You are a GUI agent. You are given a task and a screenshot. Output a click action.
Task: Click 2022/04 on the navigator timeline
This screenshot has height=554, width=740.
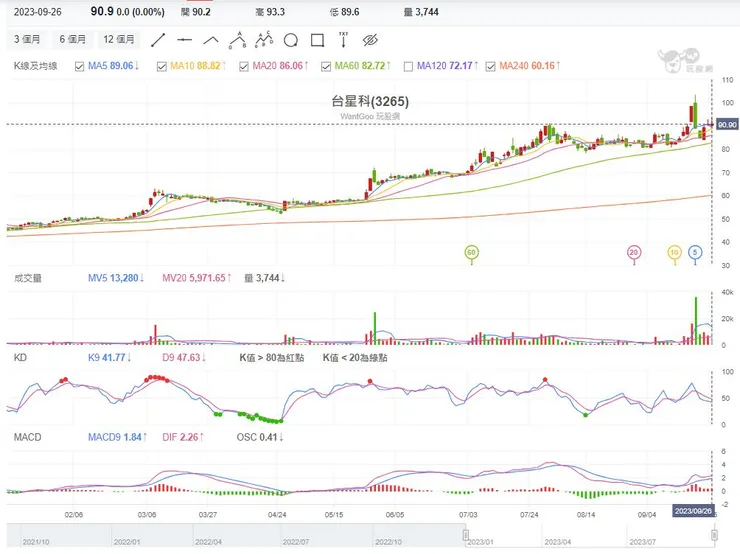[208, 542]
